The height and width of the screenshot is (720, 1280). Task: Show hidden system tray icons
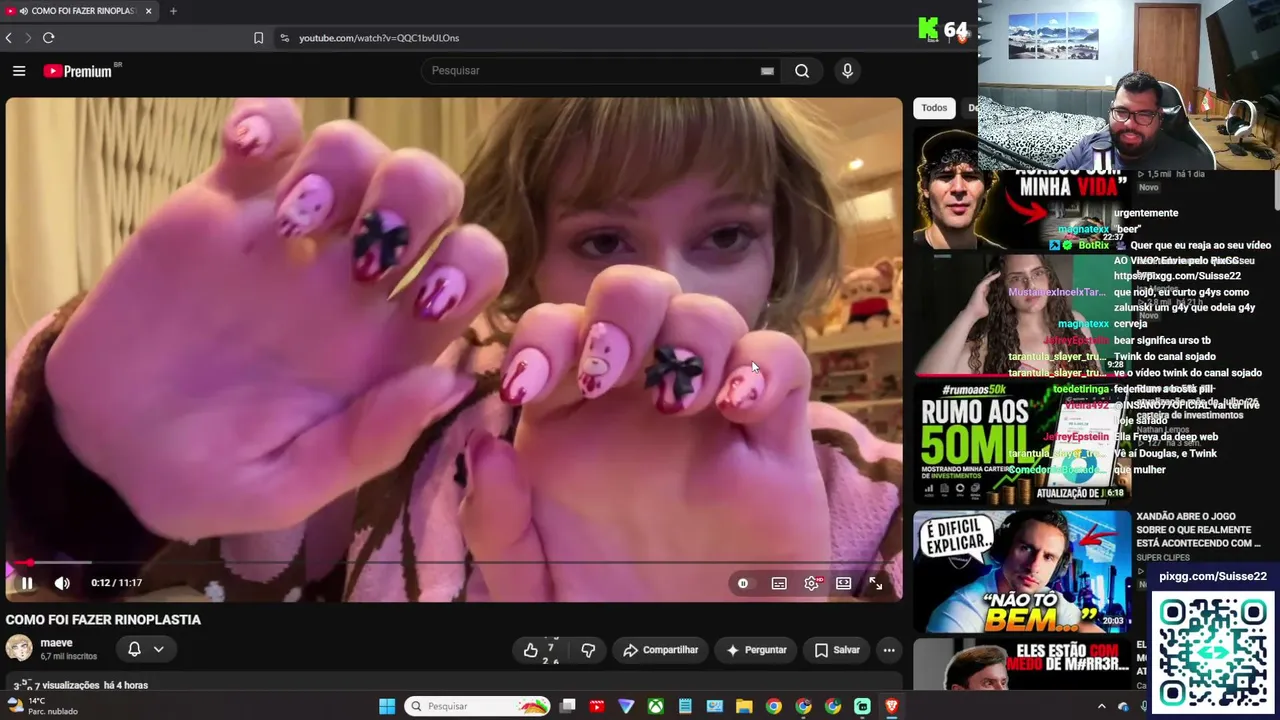click(1102, 706)
